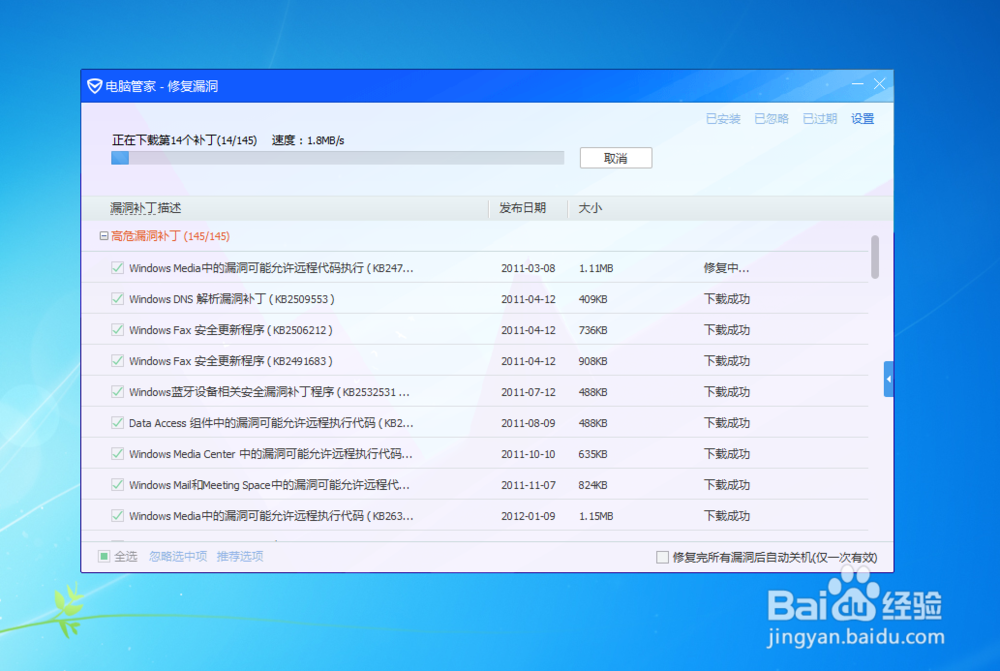Image resolution: width=1000 pixels, height=671 pixels.
Task: Toggle the 全选 select-all checkbox
Action: 104,556
